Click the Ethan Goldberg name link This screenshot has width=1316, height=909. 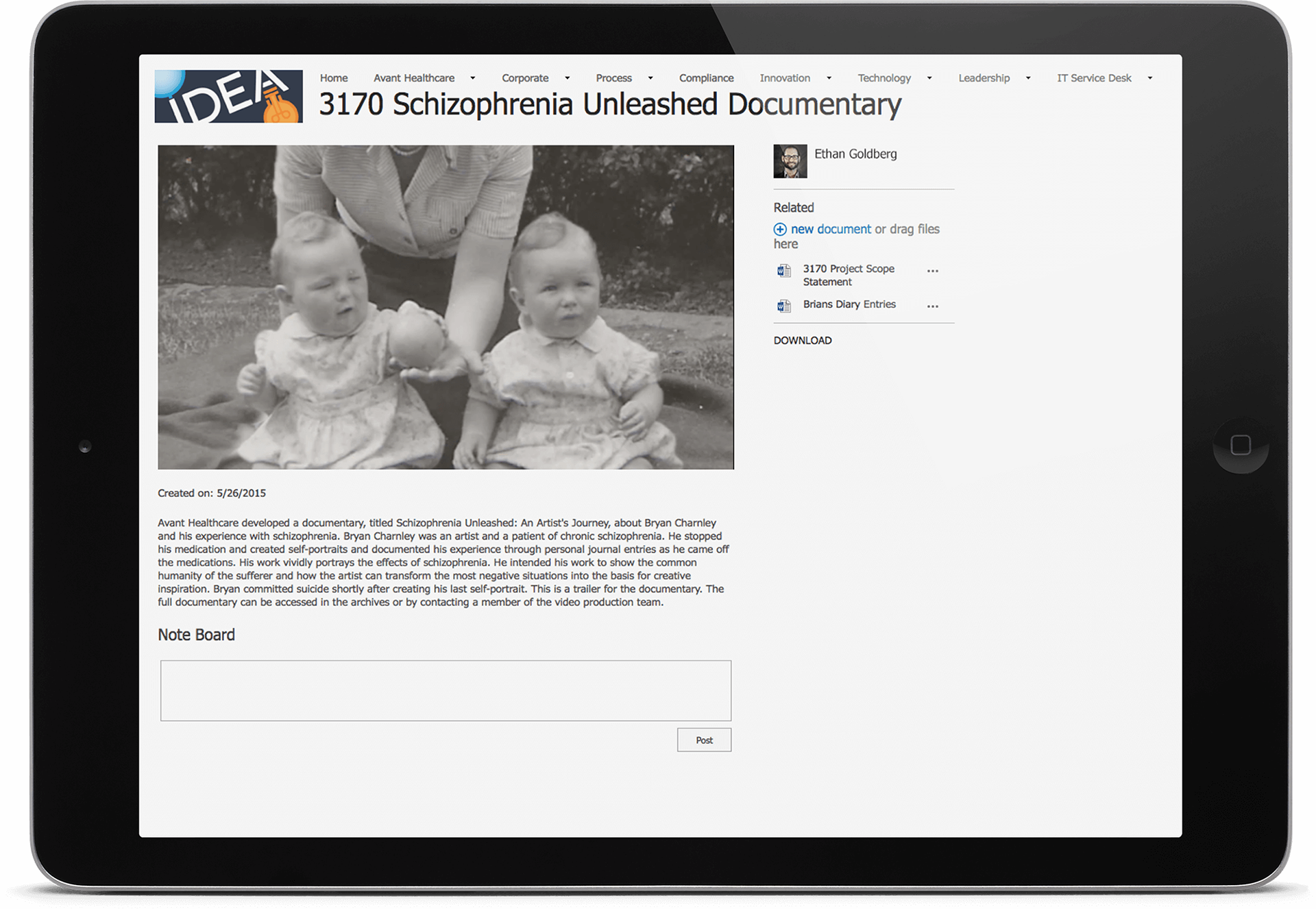click(855, 154)
